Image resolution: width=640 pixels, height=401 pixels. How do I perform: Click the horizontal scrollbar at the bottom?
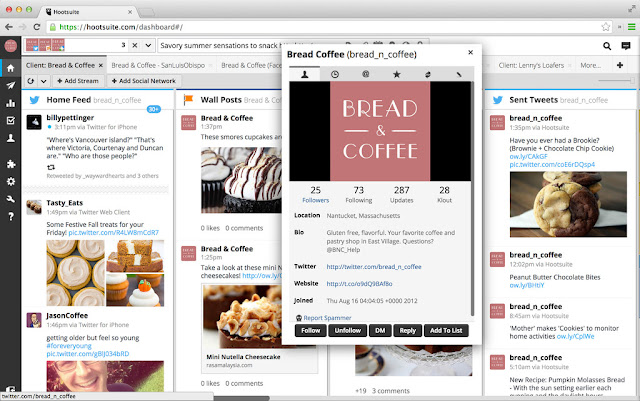point(242,398)
